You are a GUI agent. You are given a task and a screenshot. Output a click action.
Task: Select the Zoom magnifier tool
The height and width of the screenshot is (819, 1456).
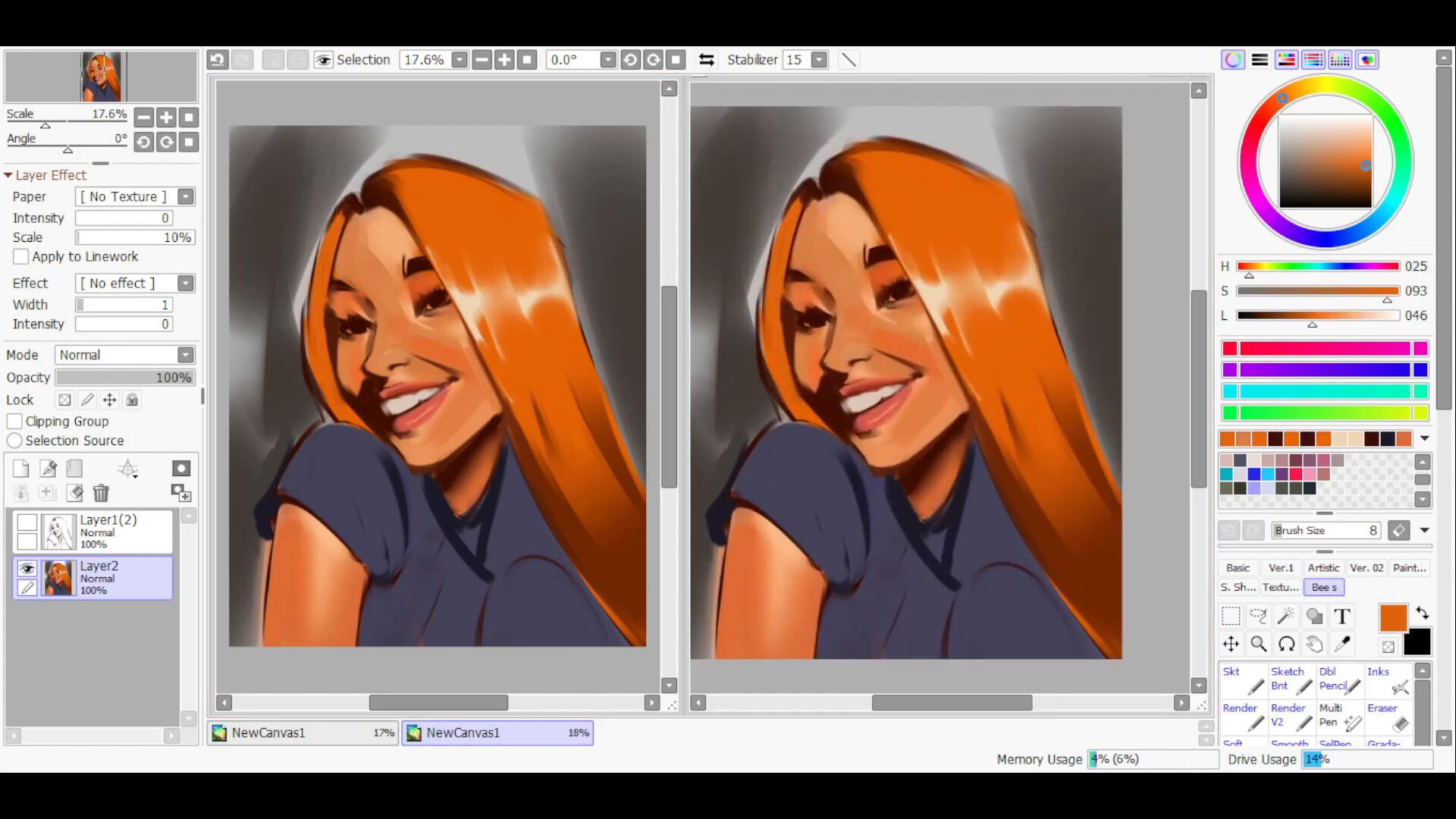(1258, 644)
